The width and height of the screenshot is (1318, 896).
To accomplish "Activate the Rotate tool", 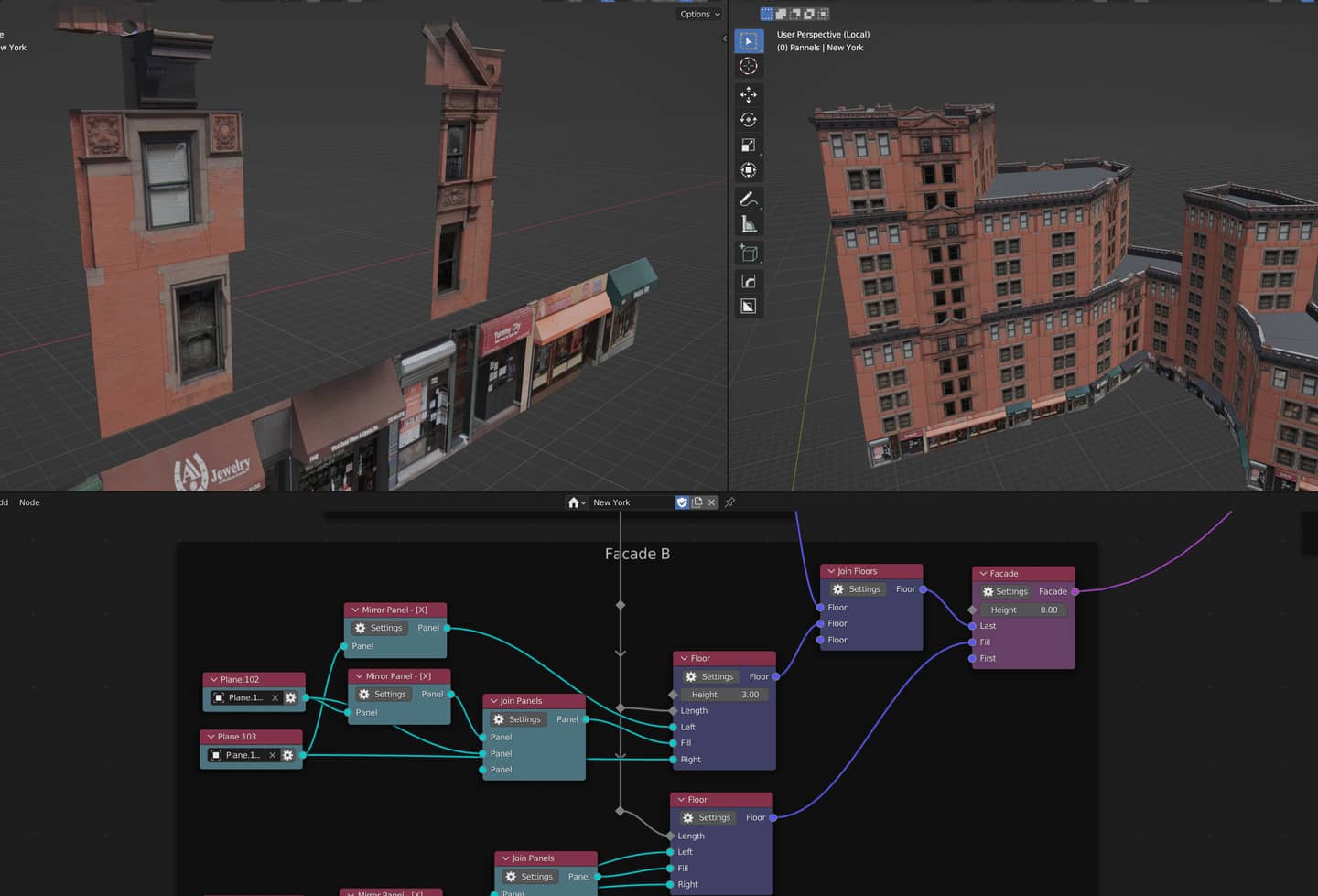I will point(748,120).
